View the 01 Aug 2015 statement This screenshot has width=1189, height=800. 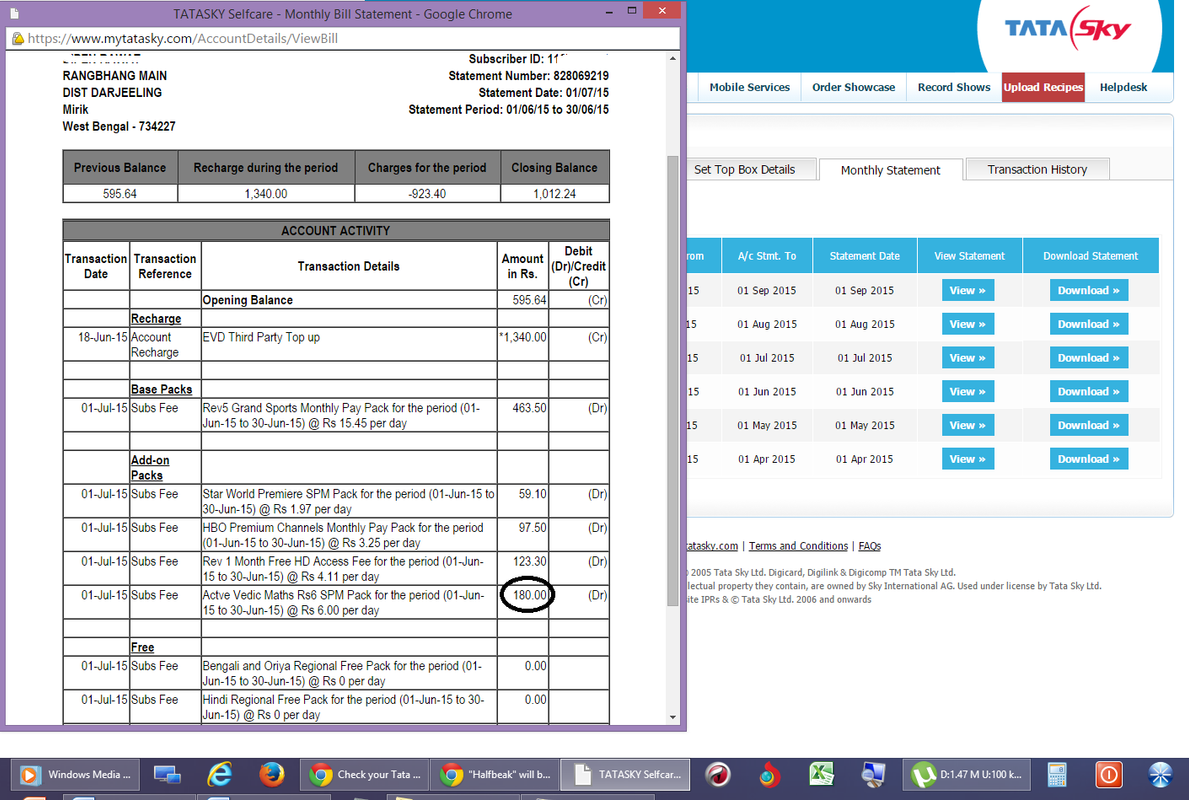968,324
